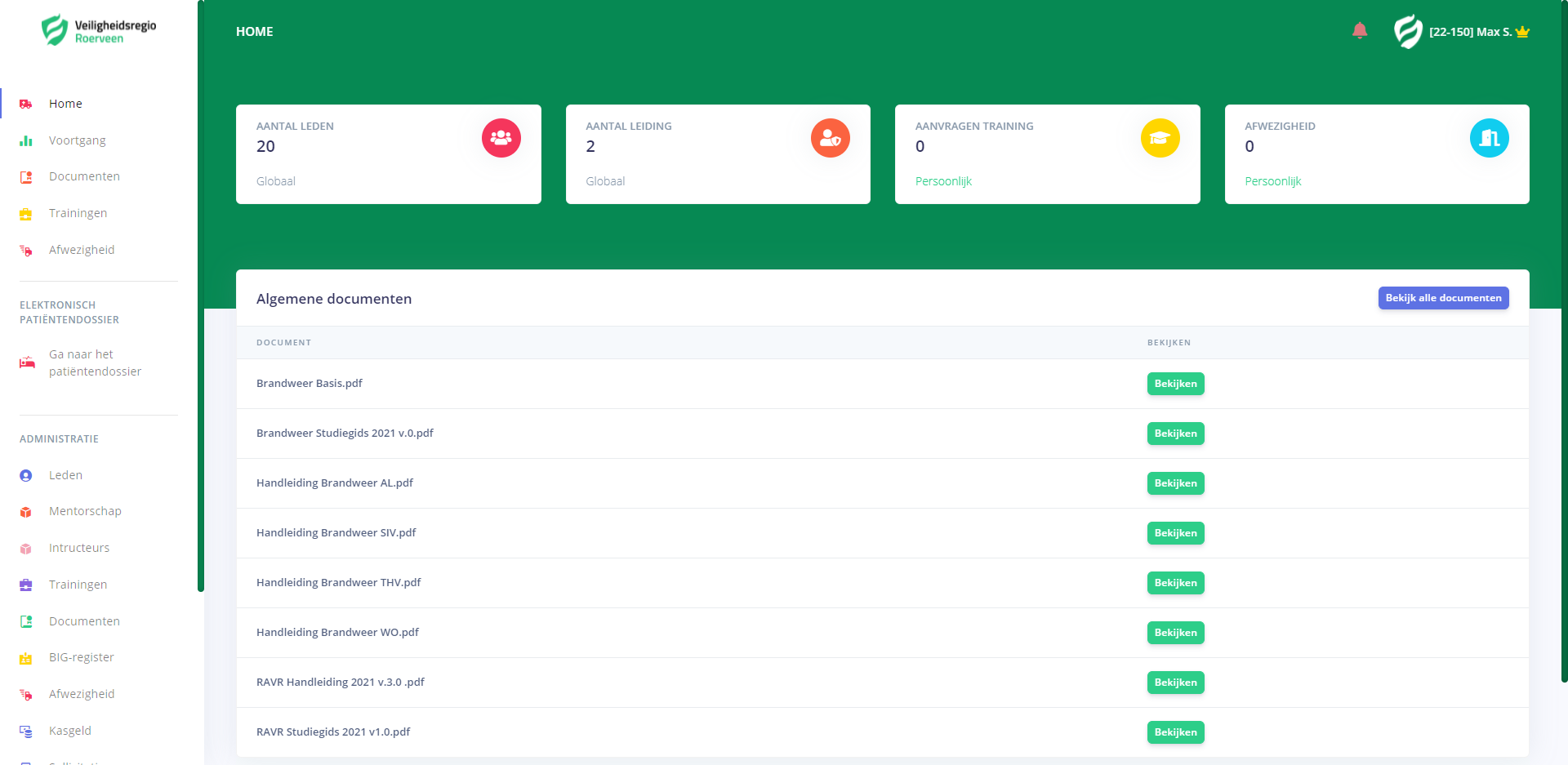Click the Afwezigheid door icon

pos(1489,138)
